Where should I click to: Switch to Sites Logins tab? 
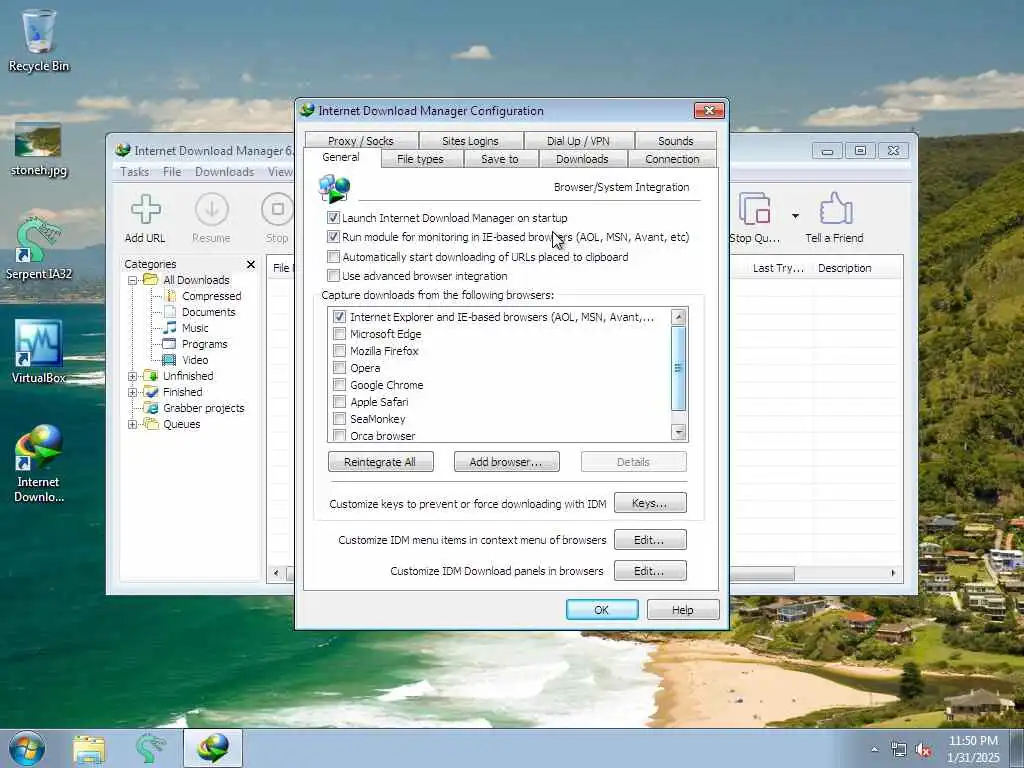pos(470,140)
